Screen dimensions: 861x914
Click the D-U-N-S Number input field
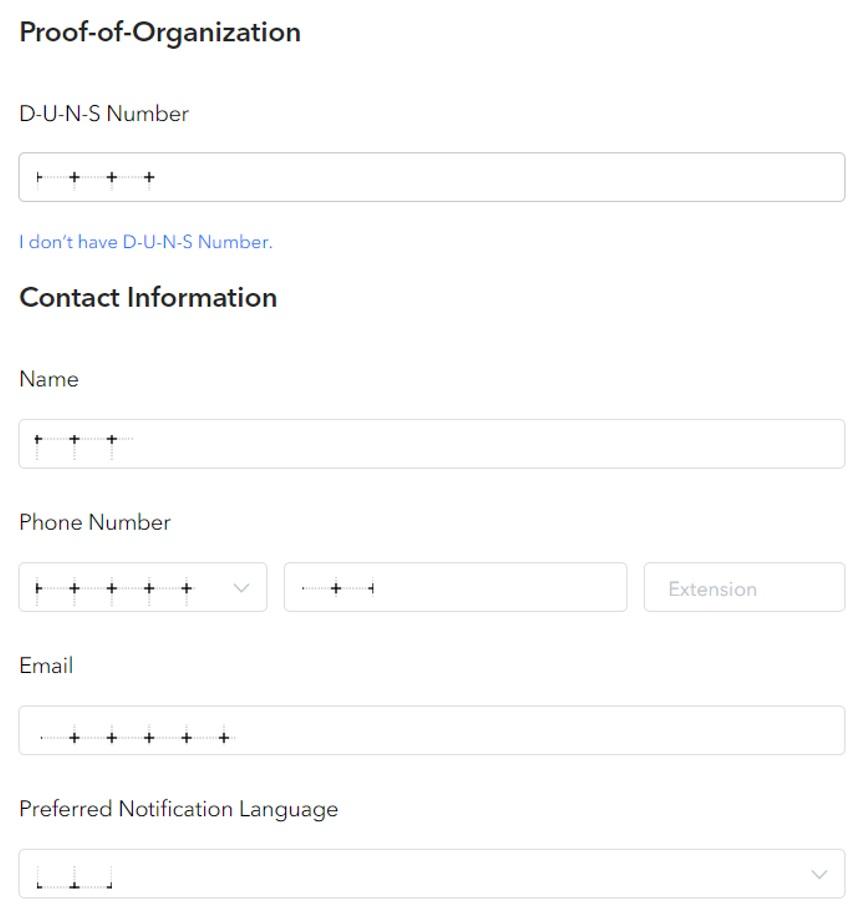pyautogui.click(x=431, y=177)
